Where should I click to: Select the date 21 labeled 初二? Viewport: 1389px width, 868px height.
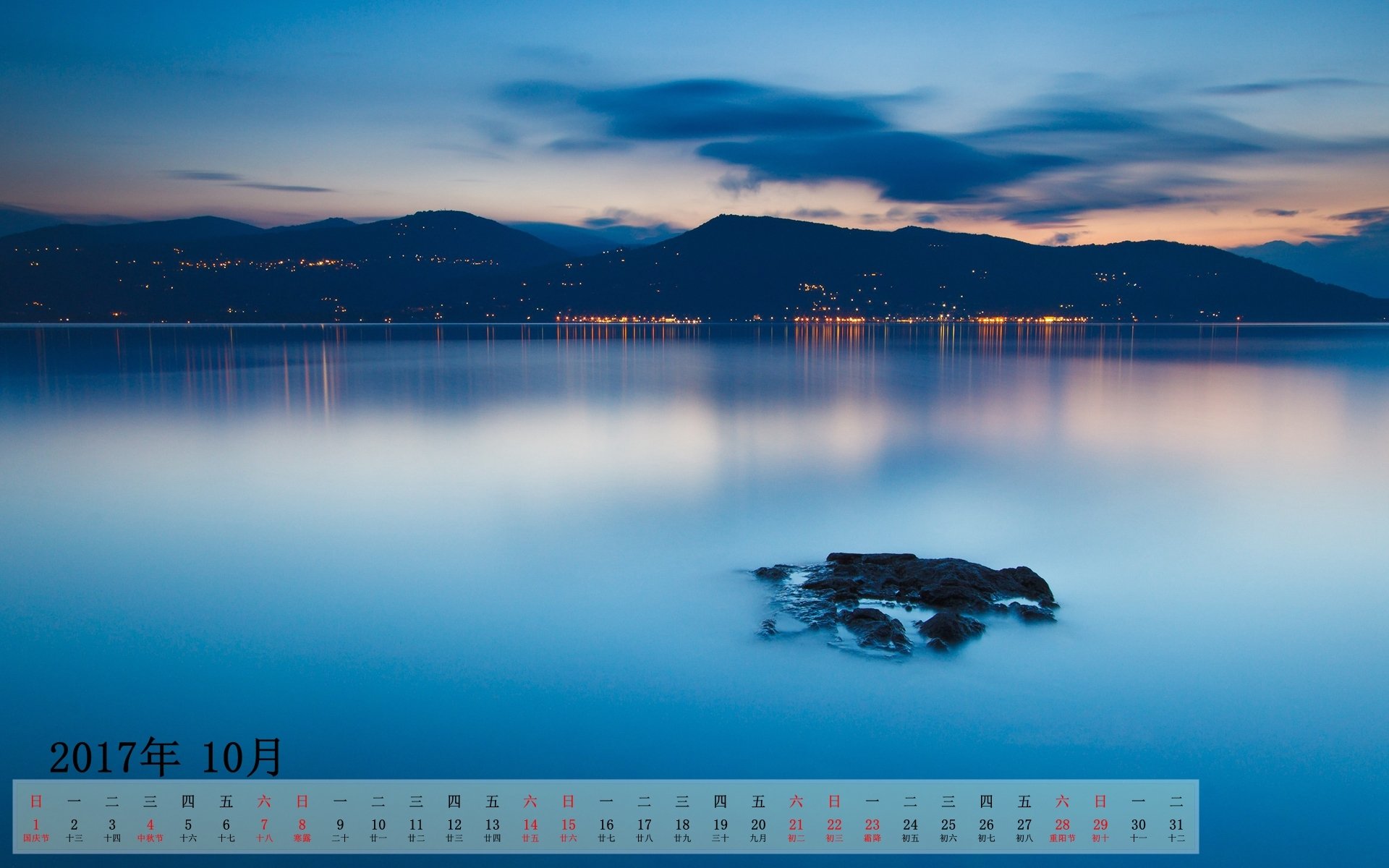click(796, 825)
